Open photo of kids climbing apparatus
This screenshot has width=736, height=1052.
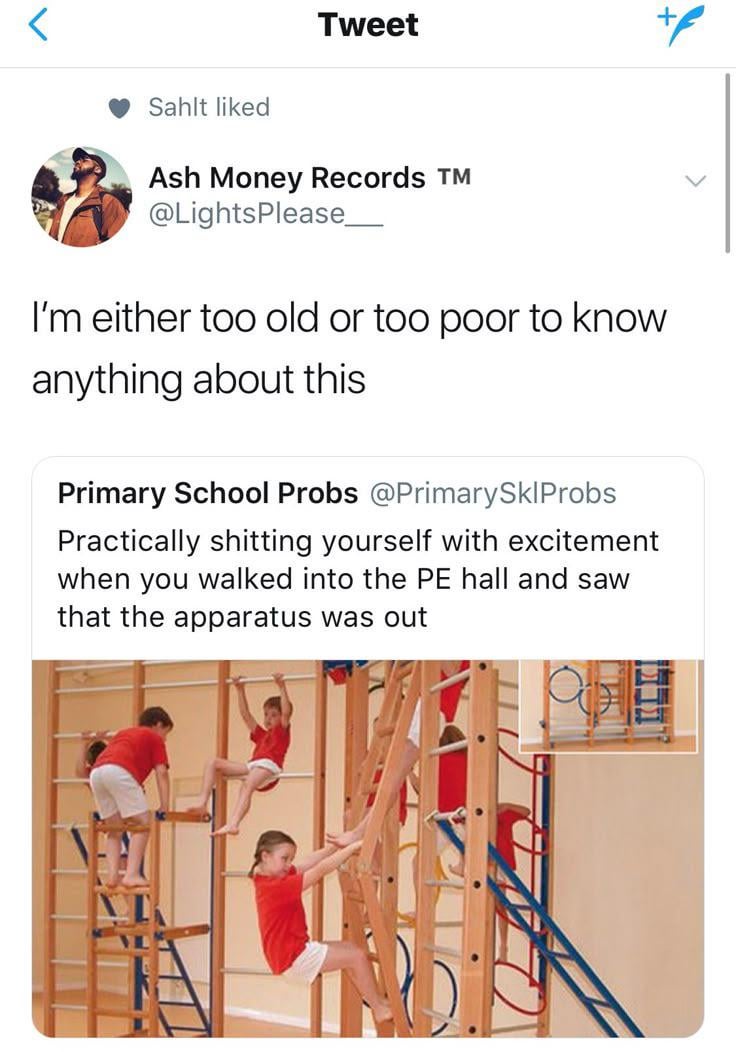tap(368, 849)
